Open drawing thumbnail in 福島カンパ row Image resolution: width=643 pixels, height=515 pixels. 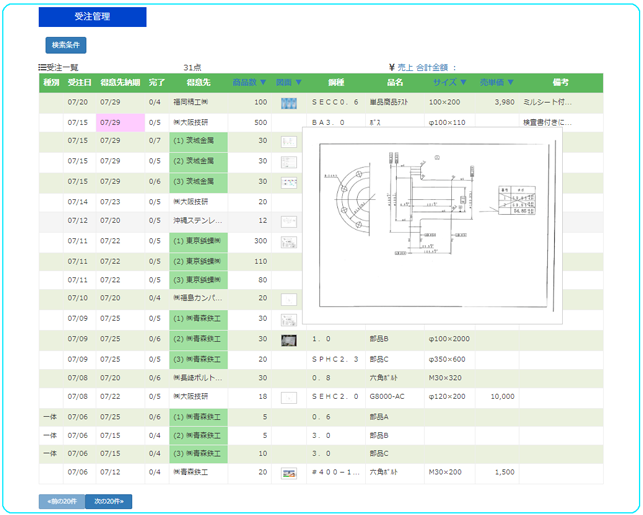pyautogui.click(x=289, y=299)
